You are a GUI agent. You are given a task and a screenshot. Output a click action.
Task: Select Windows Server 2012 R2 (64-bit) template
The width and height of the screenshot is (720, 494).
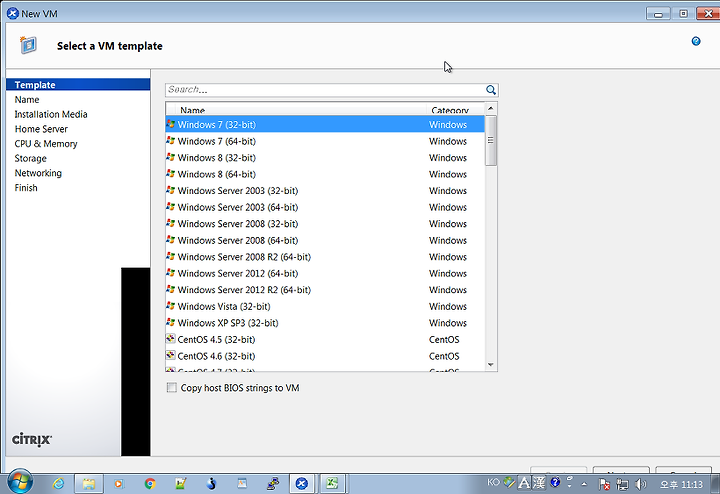coord(325,290)
